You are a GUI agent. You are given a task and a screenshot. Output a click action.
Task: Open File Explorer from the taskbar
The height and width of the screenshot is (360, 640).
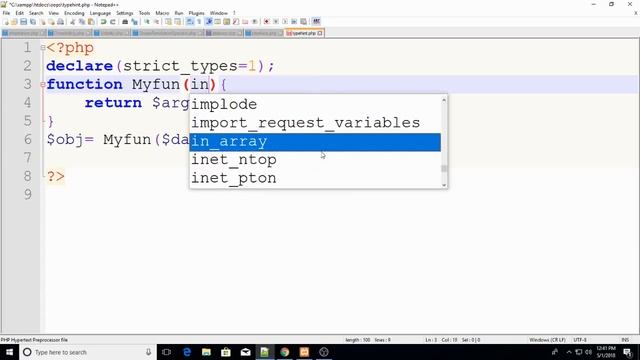(206, 352)
